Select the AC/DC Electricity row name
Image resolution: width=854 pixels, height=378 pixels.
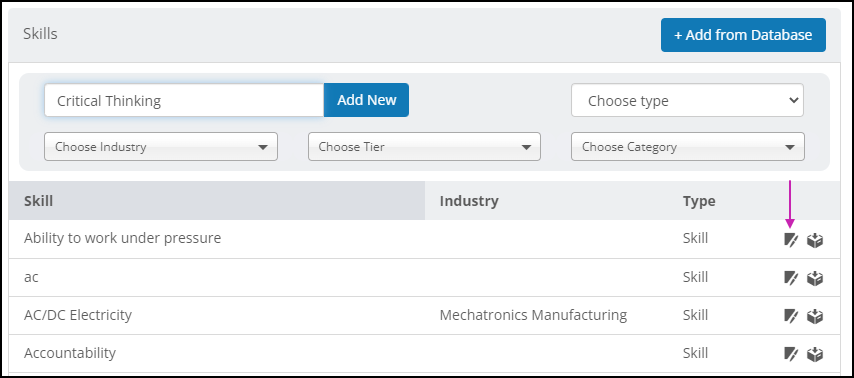[78, 315]
